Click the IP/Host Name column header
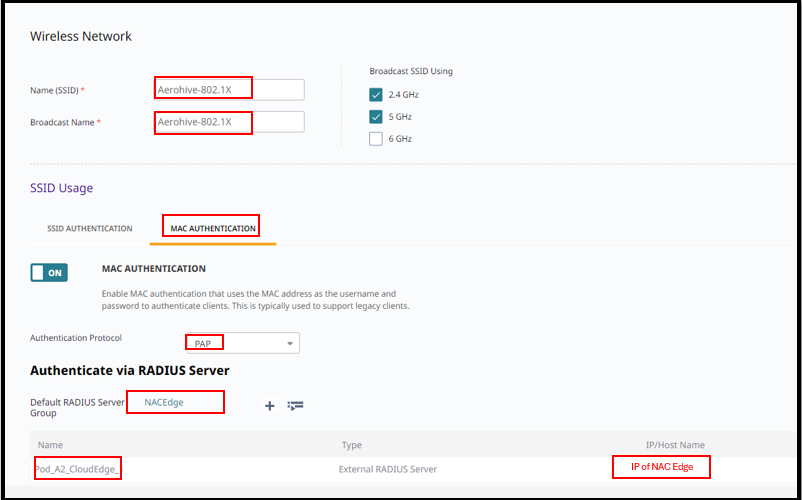 tap(675, 445)
